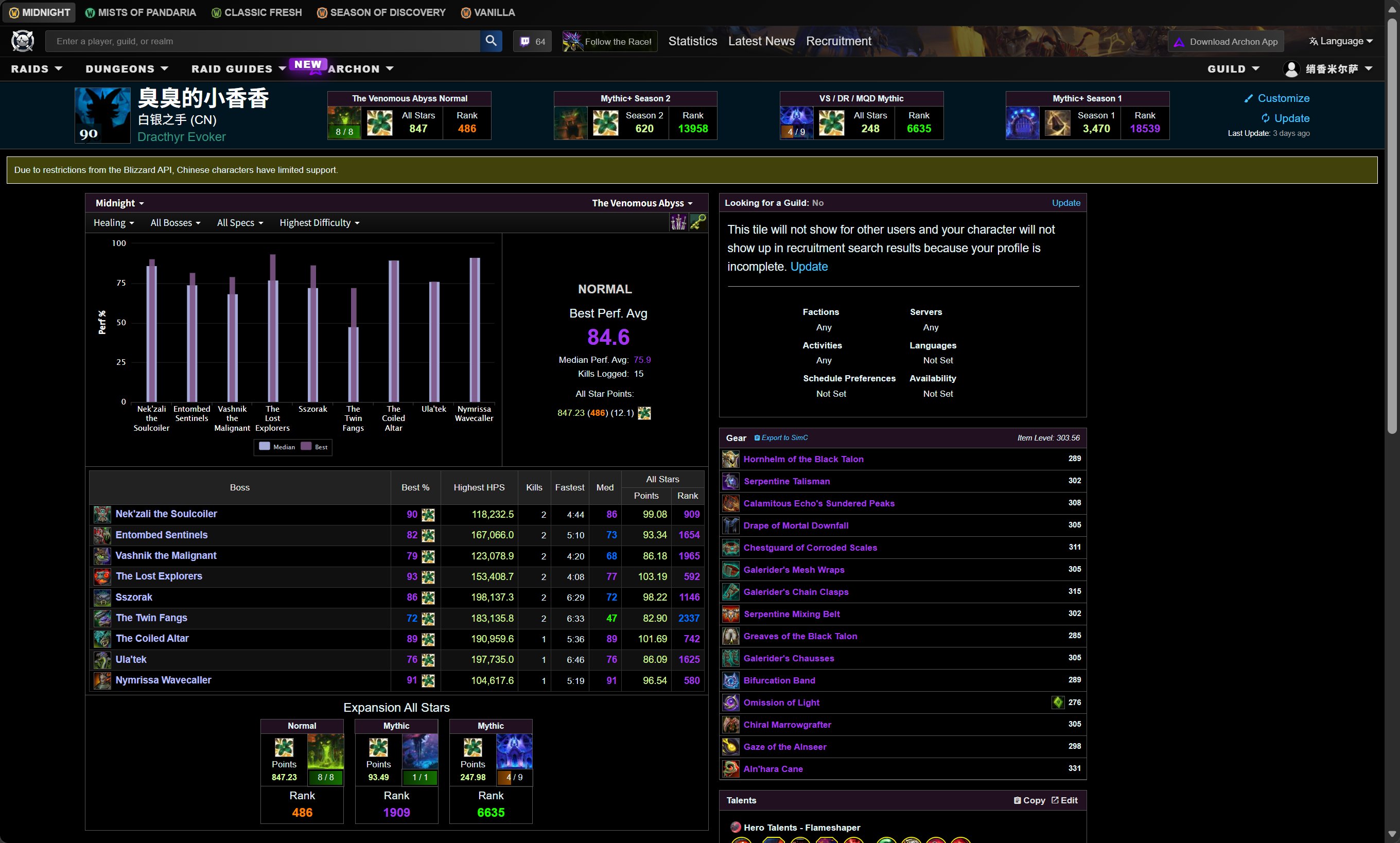The image size is (1400, 843).
Task: Click Chestguard of Corroded Scales item icon
Action: 730,548
